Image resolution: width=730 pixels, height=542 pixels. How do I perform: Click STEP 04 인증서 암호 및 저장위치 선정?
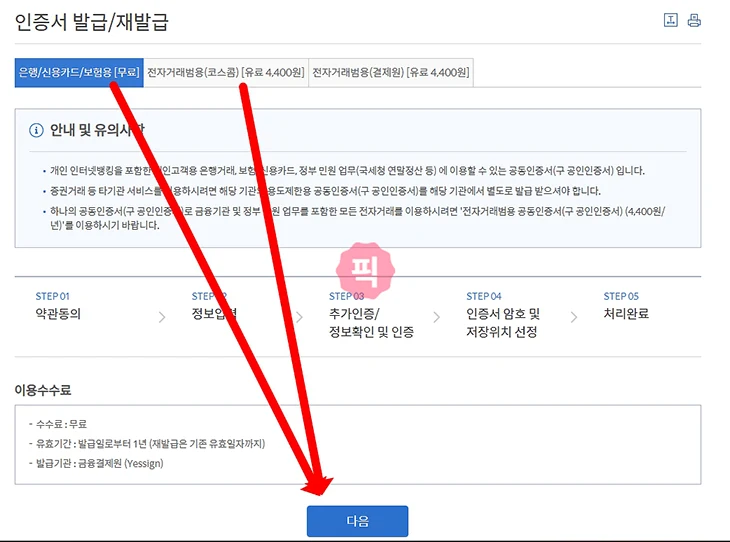pyautogui.click(x=502, y=314)
